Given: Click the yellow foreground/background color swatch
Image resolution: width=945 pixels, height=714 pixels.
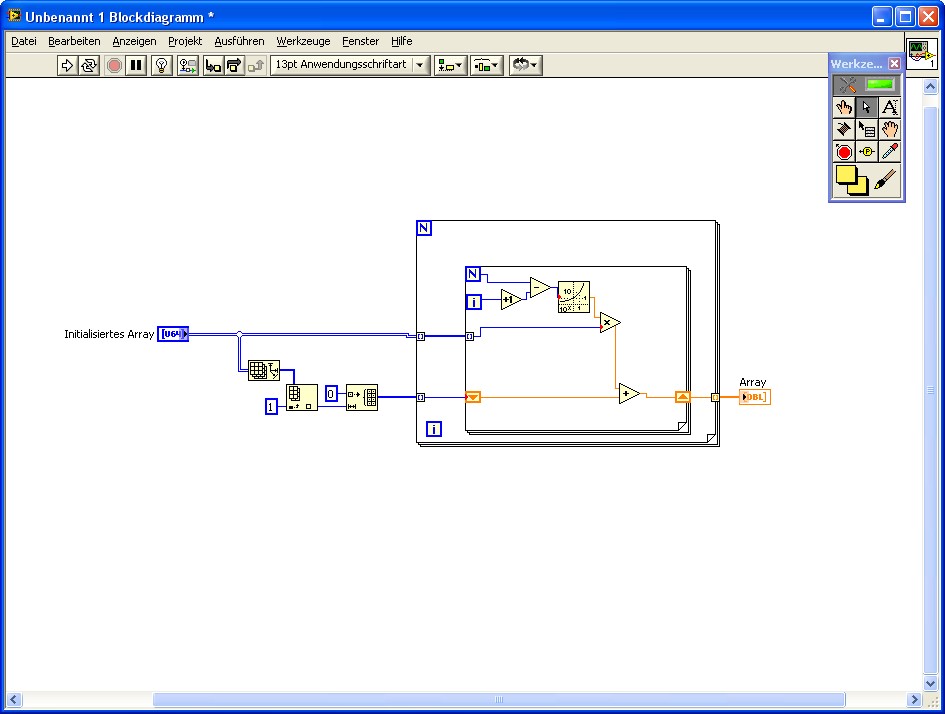Looking at the screenshot, I should 852,180.
